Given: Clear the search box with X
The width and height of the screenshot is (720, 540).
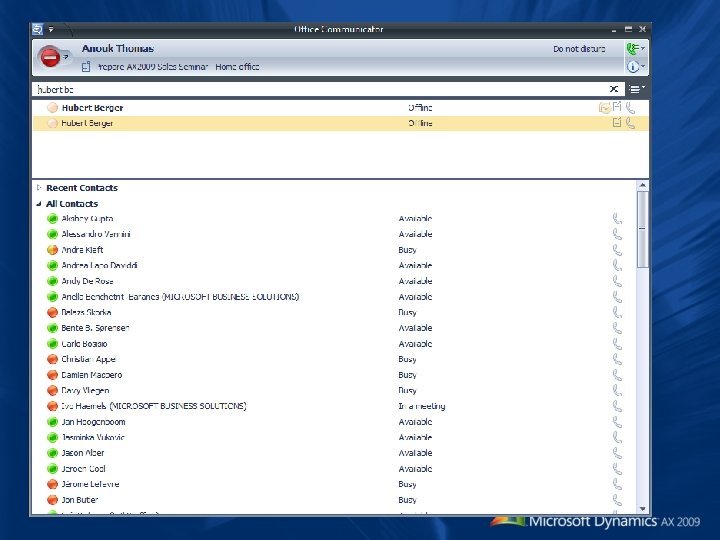Looking at the screenshot, I should click(614, 89).
